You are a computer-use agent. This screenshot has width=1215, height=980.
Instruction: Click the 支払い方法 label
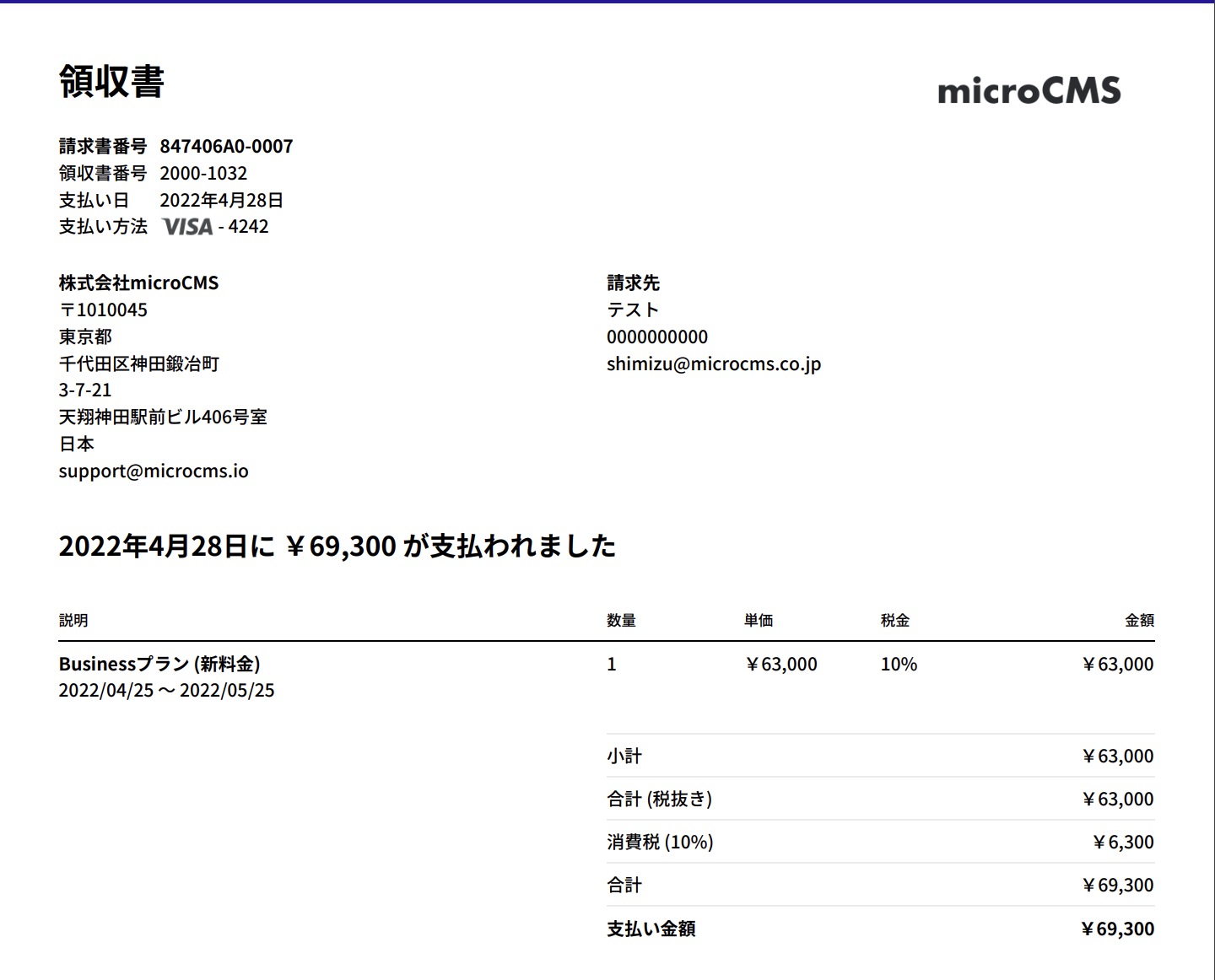coord(103,227)
